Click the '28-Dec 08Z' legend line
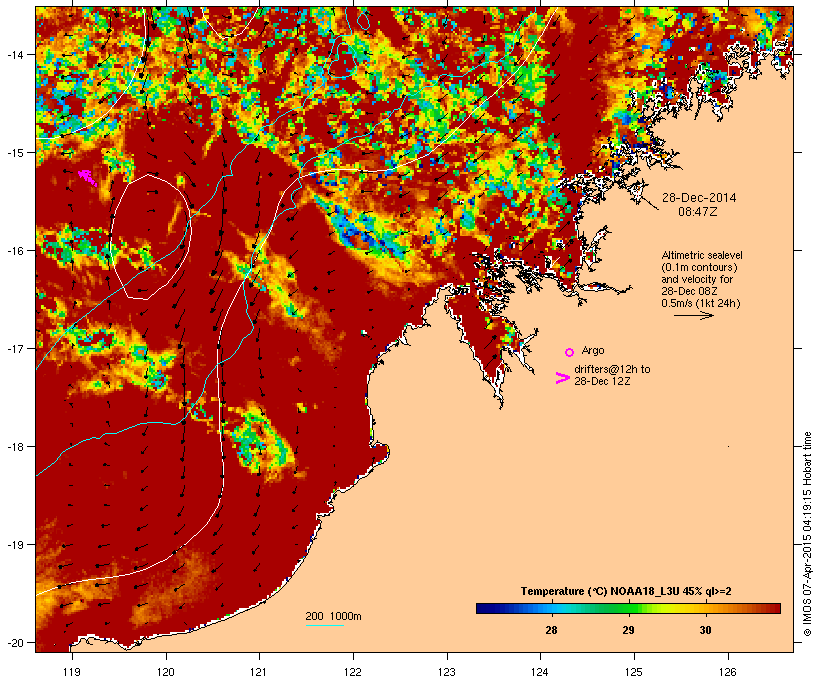 [689, 291]
